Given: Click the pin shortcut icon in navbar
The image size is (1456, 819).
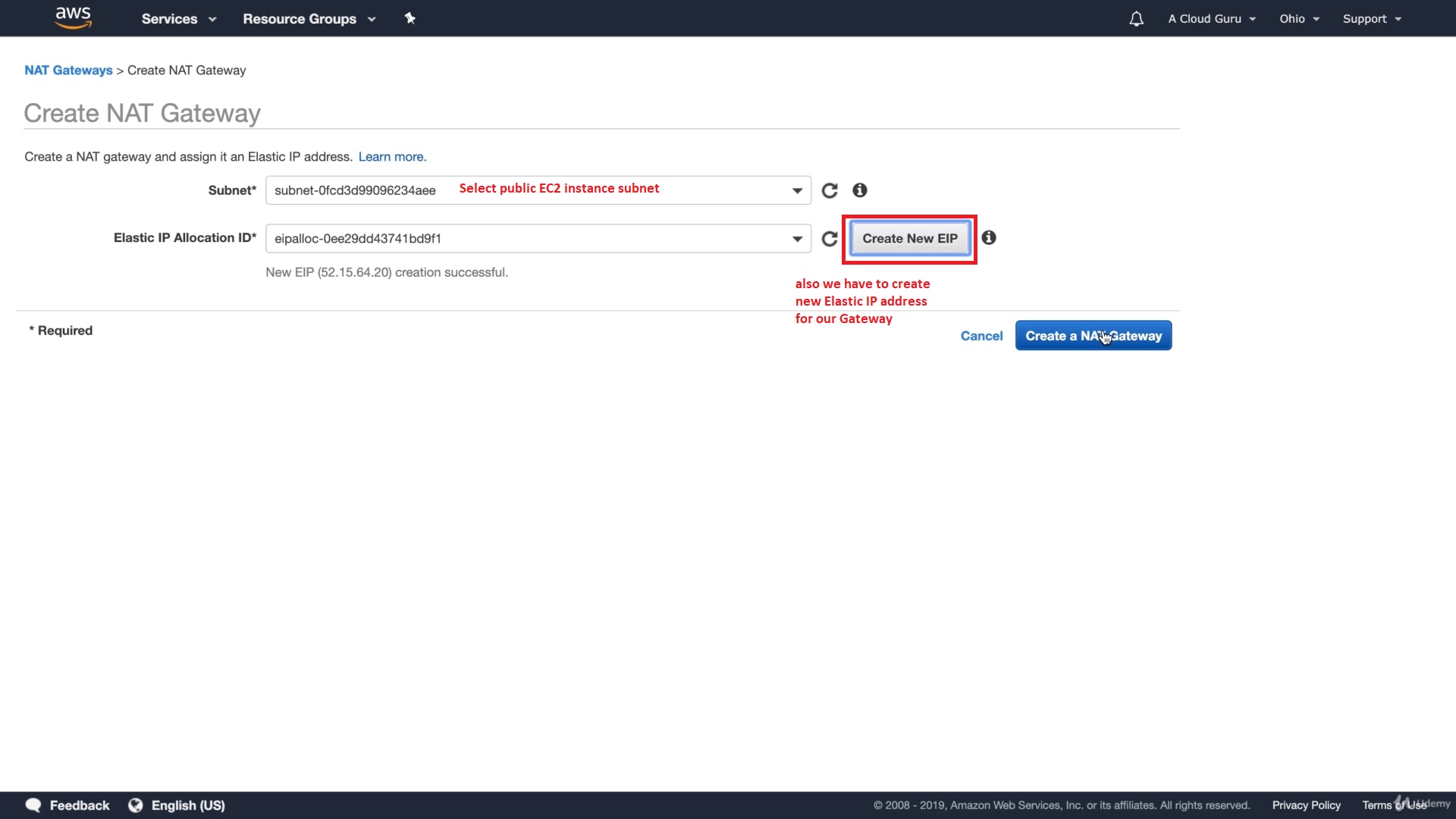Looking at the screenshot, I should 409,18.
